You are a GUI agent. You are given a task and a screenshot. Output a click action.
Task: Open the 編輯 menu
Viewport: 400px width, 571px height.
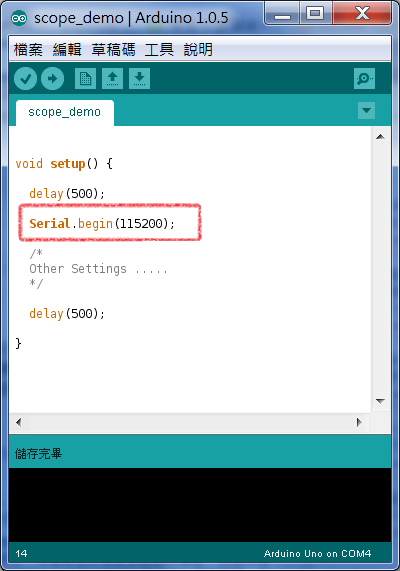(x=67, y=50)
